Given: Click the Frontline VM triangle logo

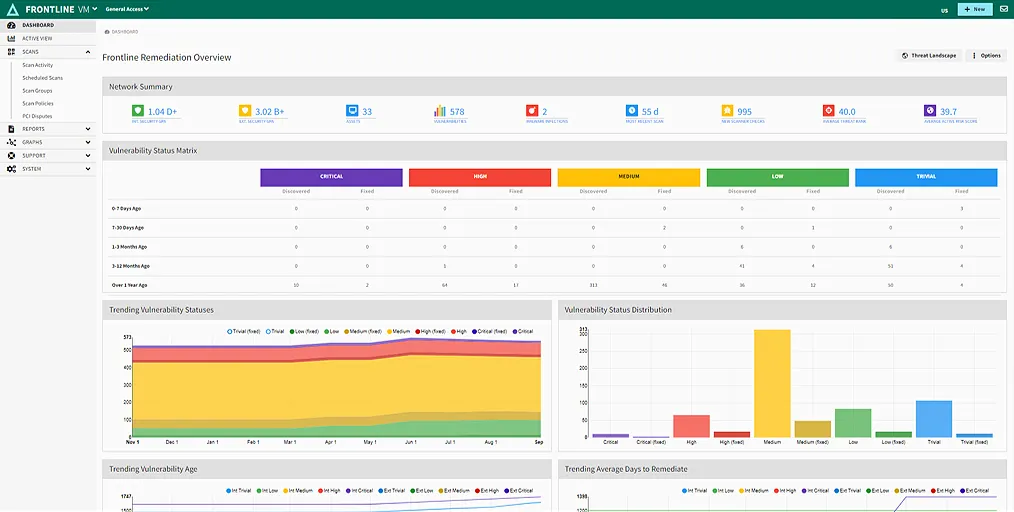Looking at the screenshot, I should [12, 9].
